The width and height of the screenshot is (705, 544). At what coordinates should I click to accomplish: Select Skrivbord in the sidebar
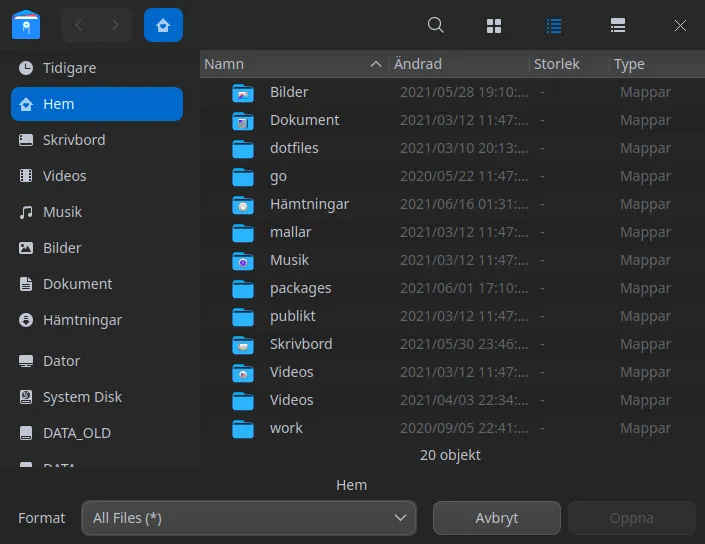(x=73, y=140)
